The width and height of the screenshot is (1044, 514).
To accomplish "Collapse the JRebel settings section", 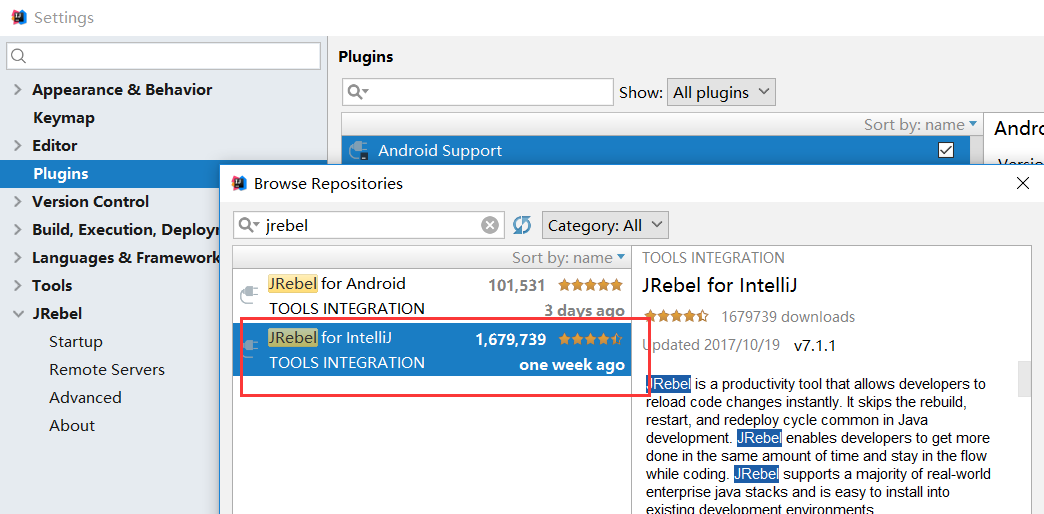I will coord(17,314).
